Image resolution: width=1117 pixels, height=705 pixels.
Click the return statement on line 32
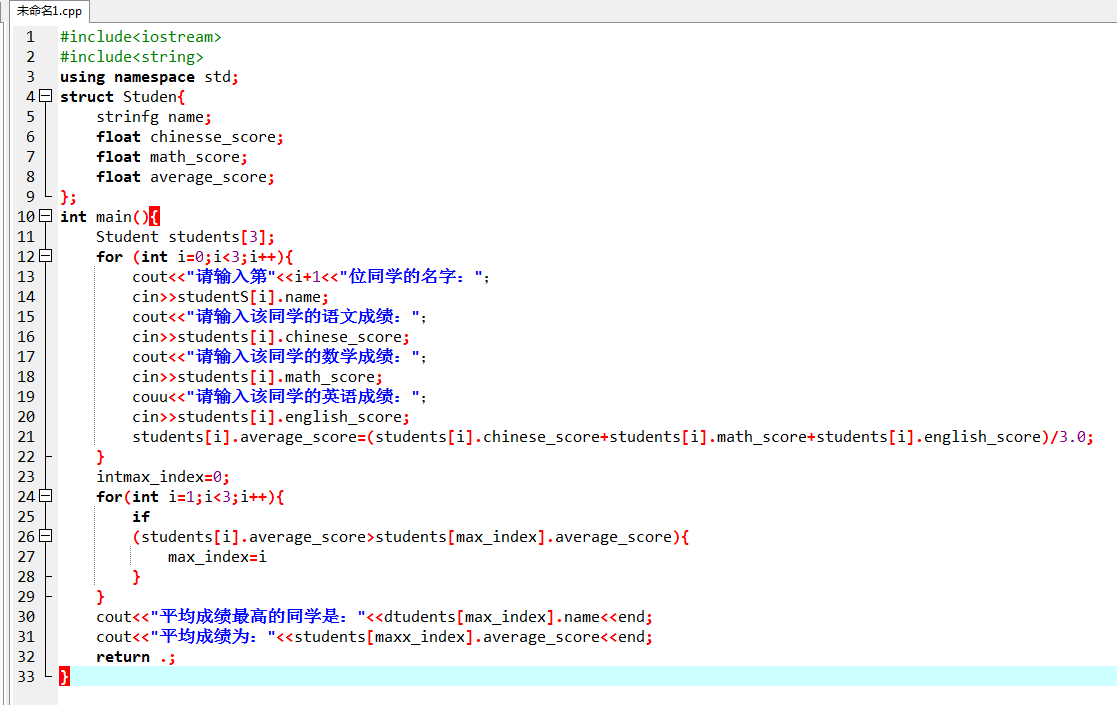[x=123, y=657]
